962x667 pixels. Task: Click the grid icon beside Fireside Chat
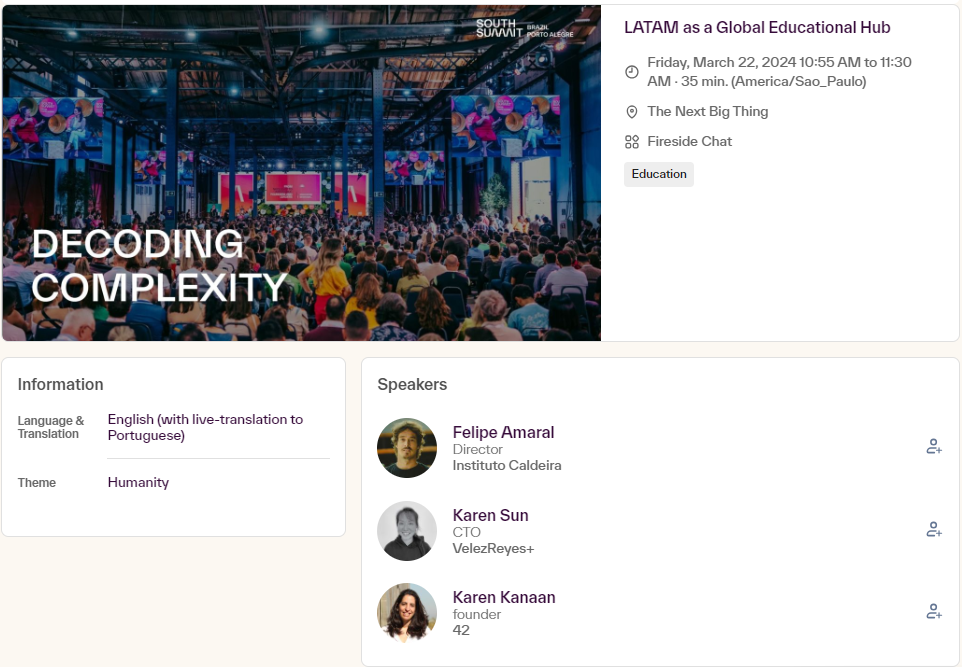(631, 142)
